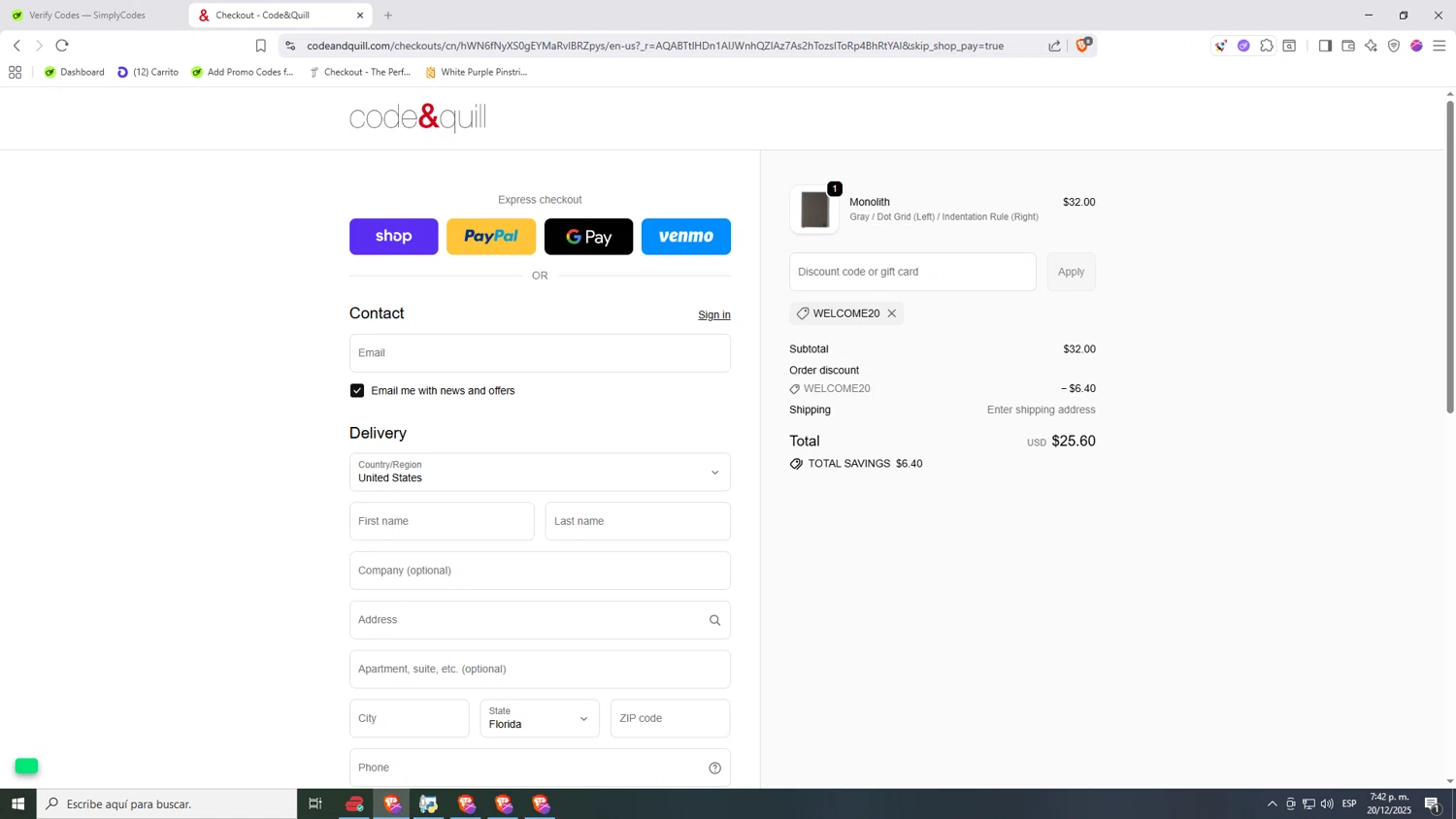Focus the Email input field
The image size is (1456, 819).
point(540,353)
